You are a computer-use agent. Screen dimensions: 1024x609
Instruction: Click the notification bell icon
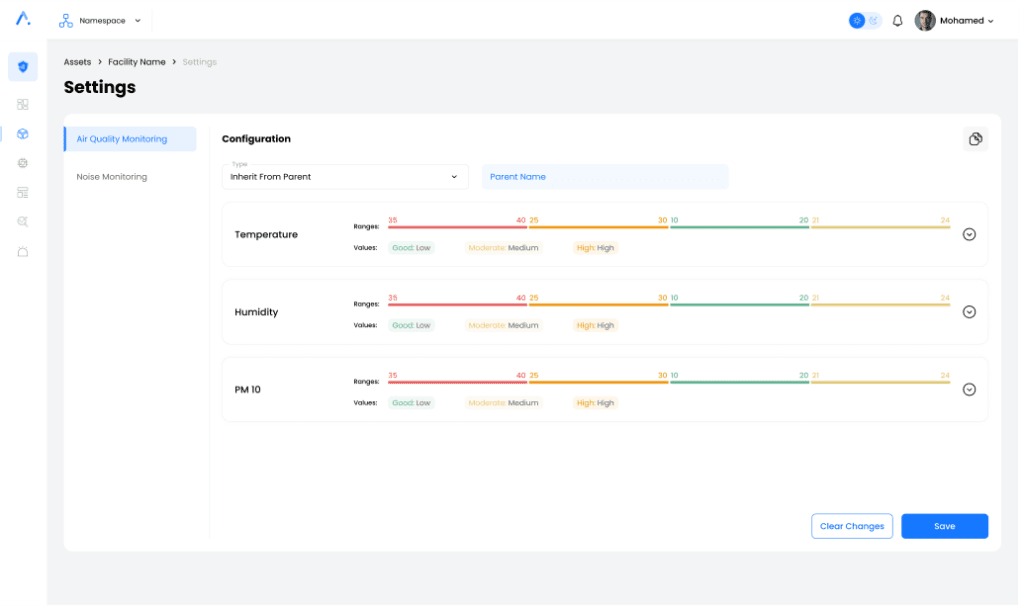(897, 21)
